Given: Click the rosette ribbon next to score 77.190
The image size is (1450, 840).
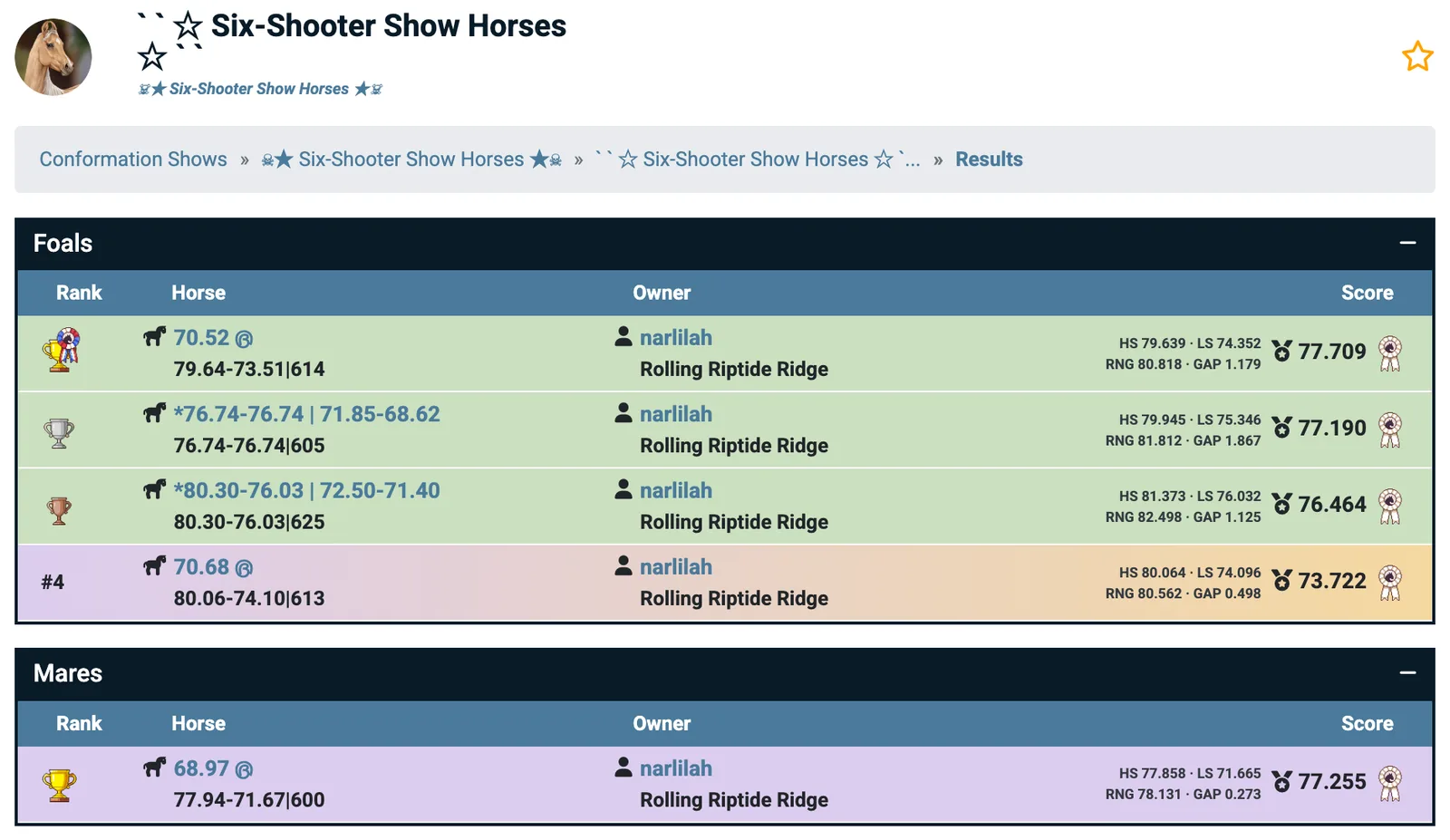Looking at the screenshot, I should tap(1390, 430).
